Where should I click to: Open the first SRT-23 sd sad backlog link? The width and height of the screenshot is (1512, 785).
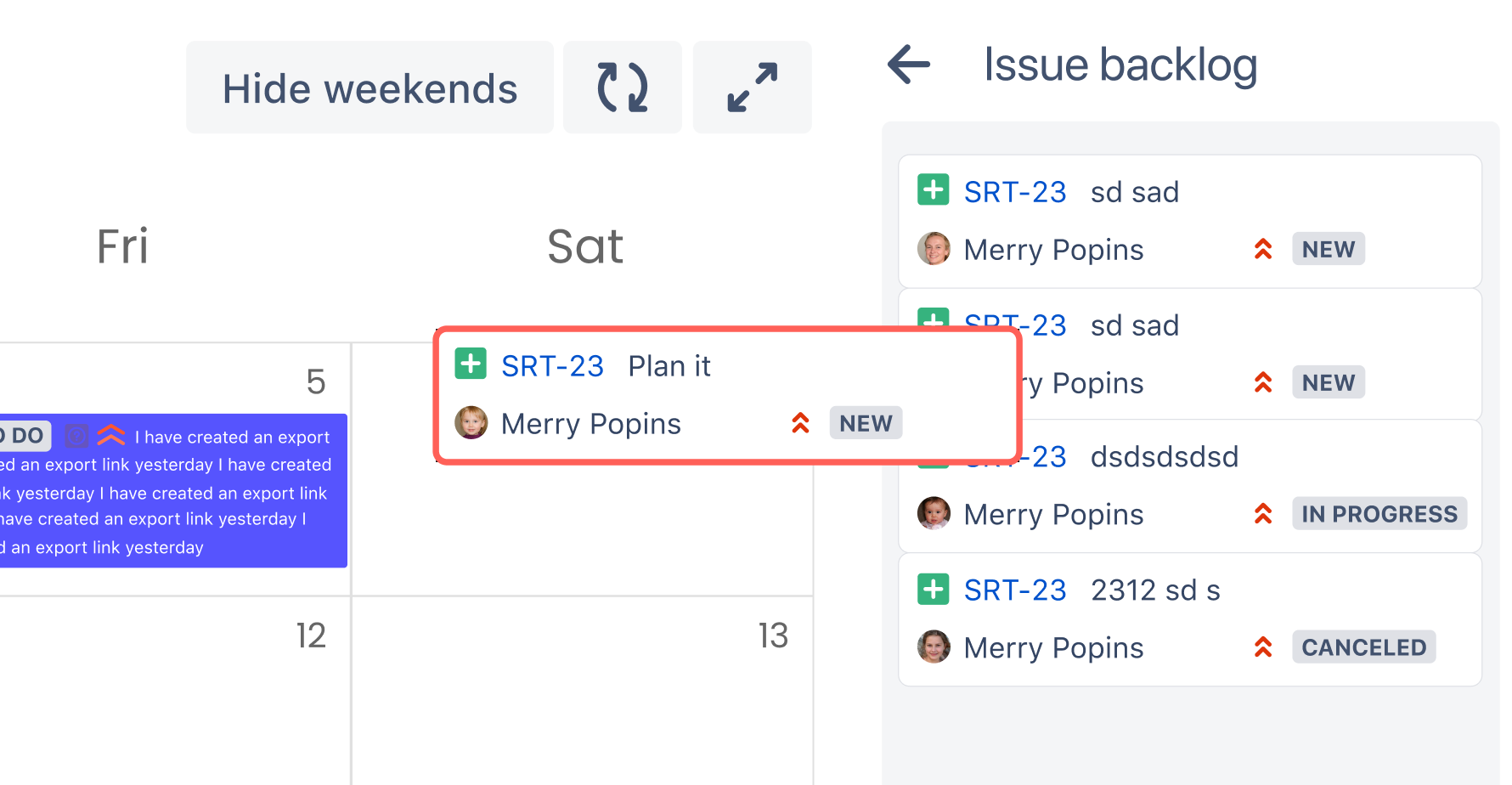coord(1015,192)
